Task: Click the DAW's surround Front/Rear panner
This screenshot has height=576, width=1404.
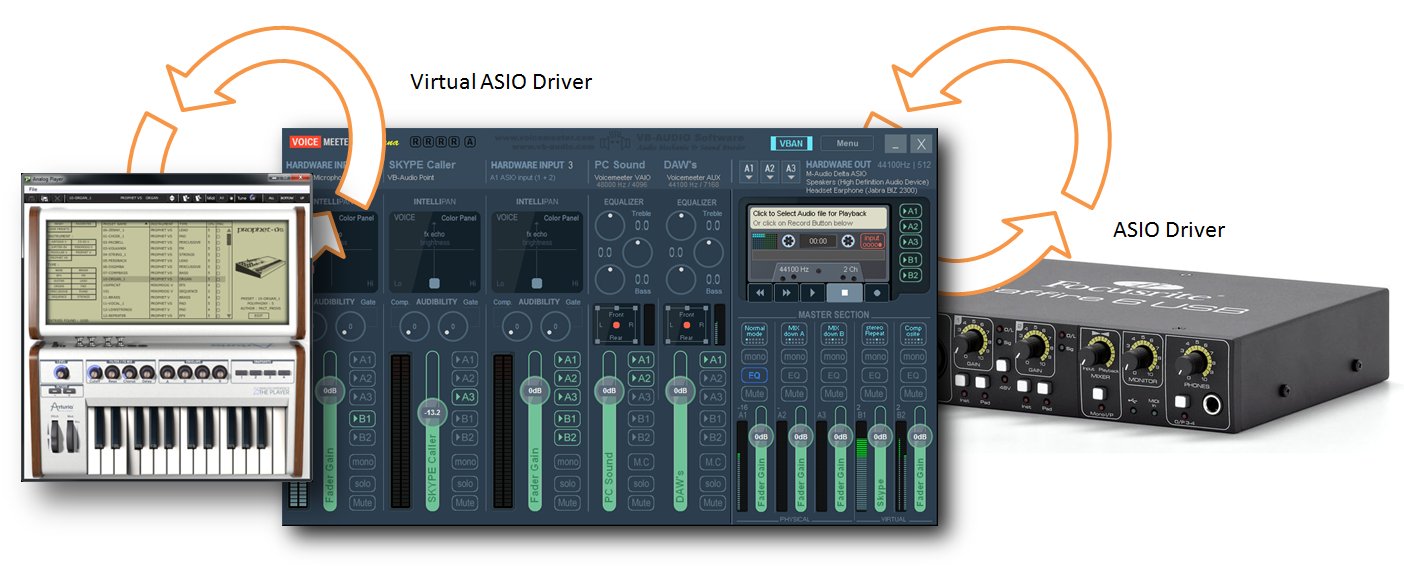Action: pos(689,325)
